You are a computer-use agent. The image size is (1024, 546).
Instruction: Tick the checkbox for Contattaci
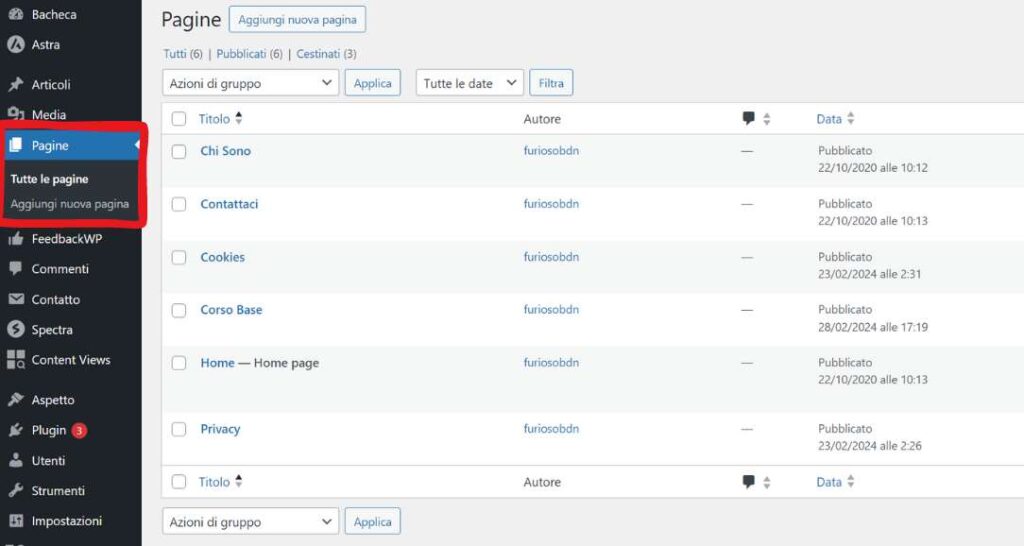click(x=179, y=204)
